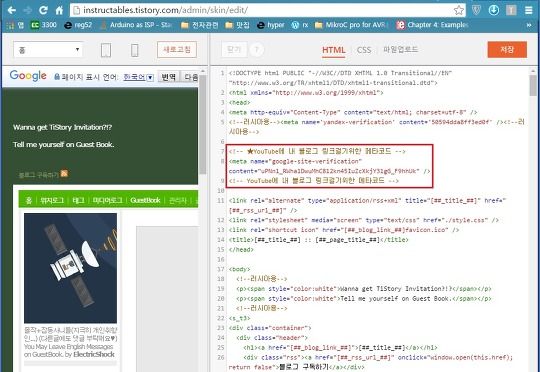Screen dimensions: 540x372
Task: Click the <body> tag line
Action: pos(240,269)
